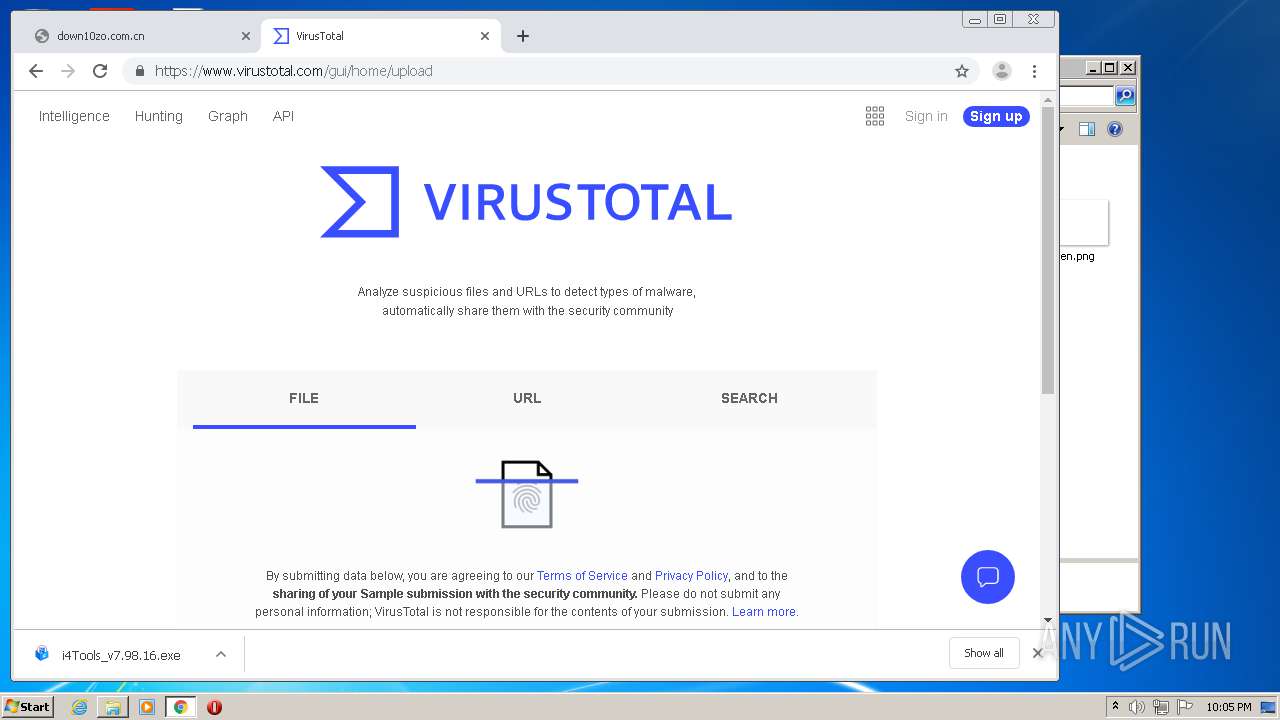1280x720 pixels.
Task: Select the VirusTotal browser tab
Action: coord(380,36)
